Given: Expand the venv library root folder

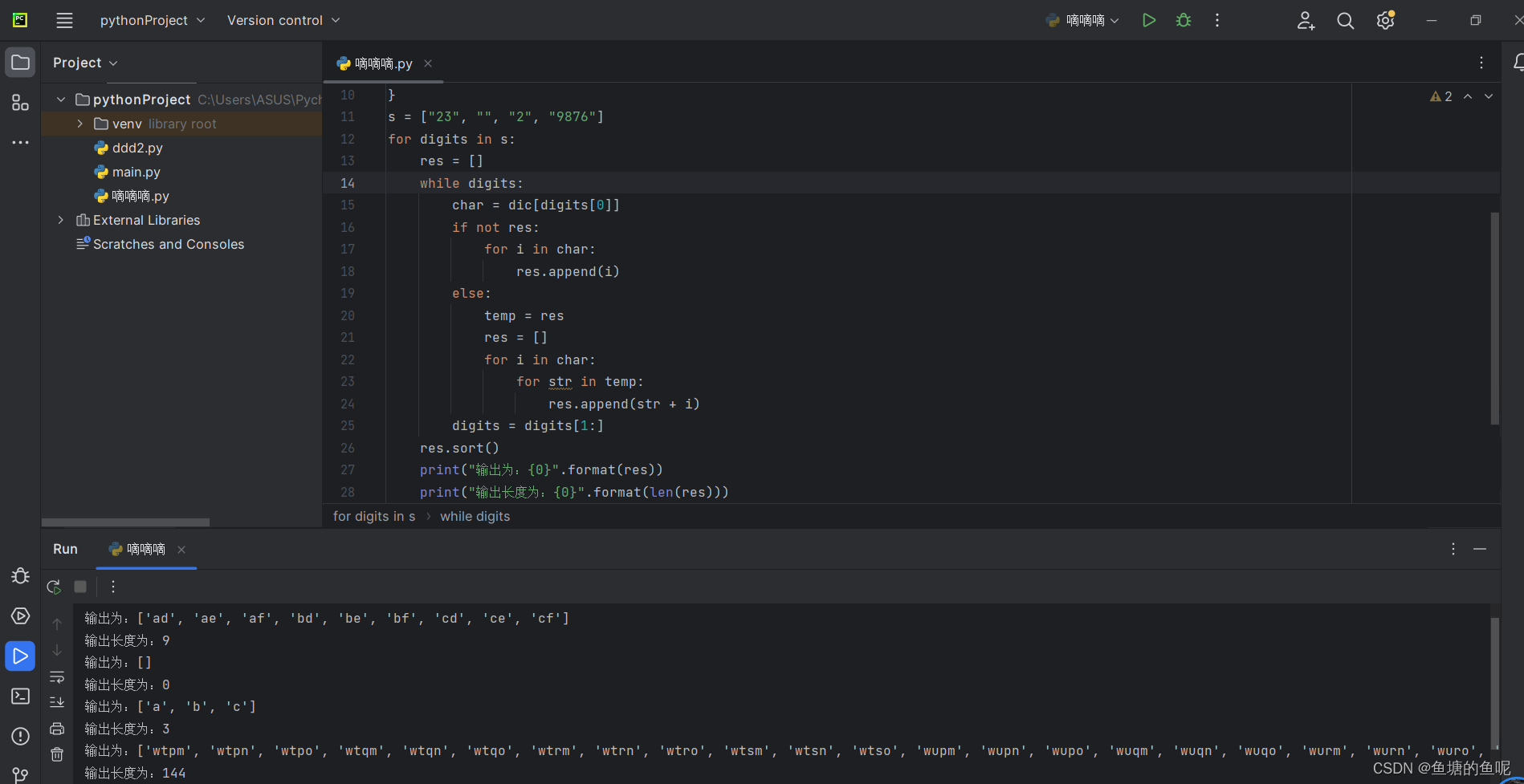Looking at the screenshot, I should click(x=80, y=124).
